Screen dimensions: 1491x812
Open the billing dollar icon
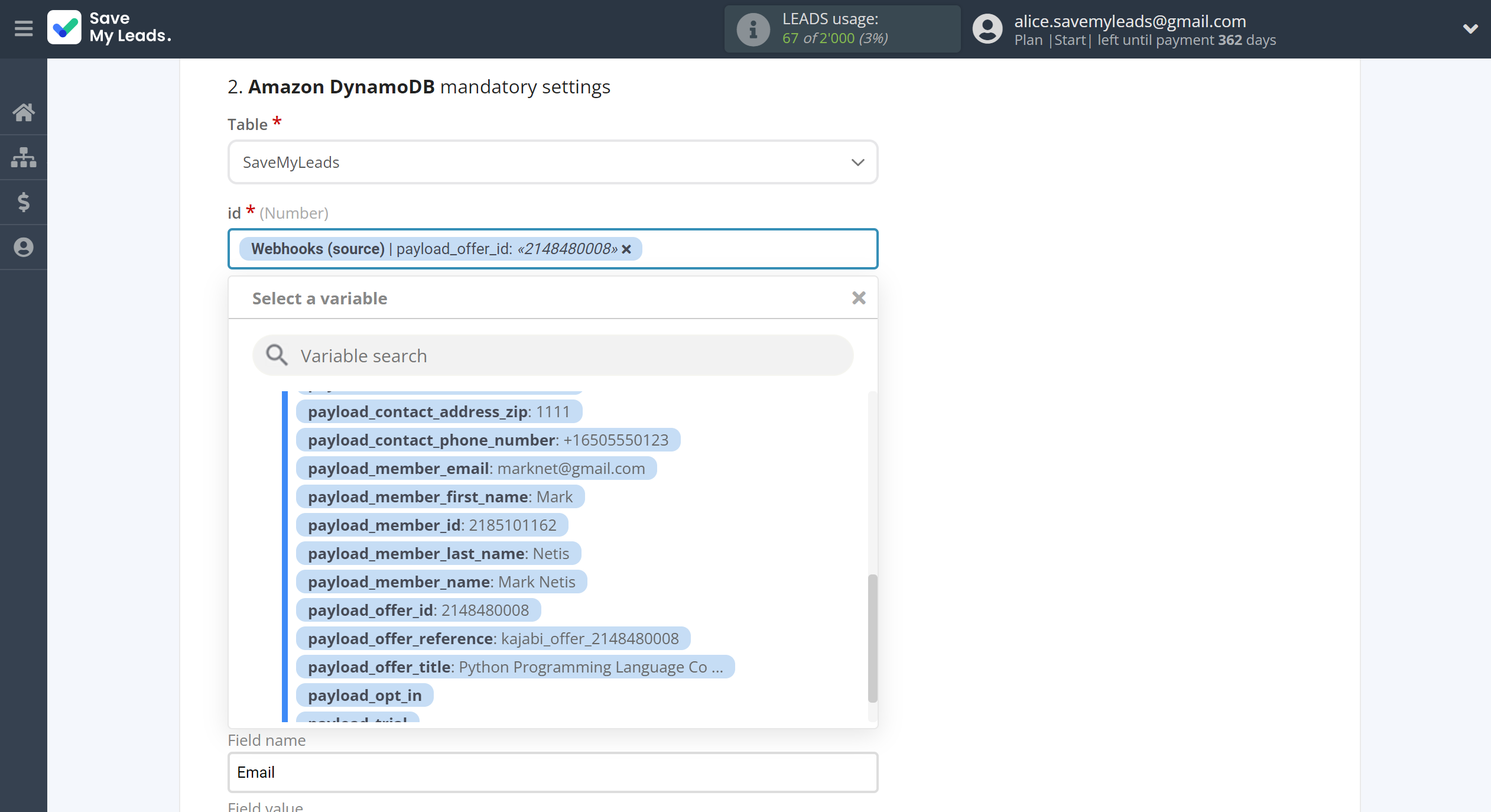24,202
